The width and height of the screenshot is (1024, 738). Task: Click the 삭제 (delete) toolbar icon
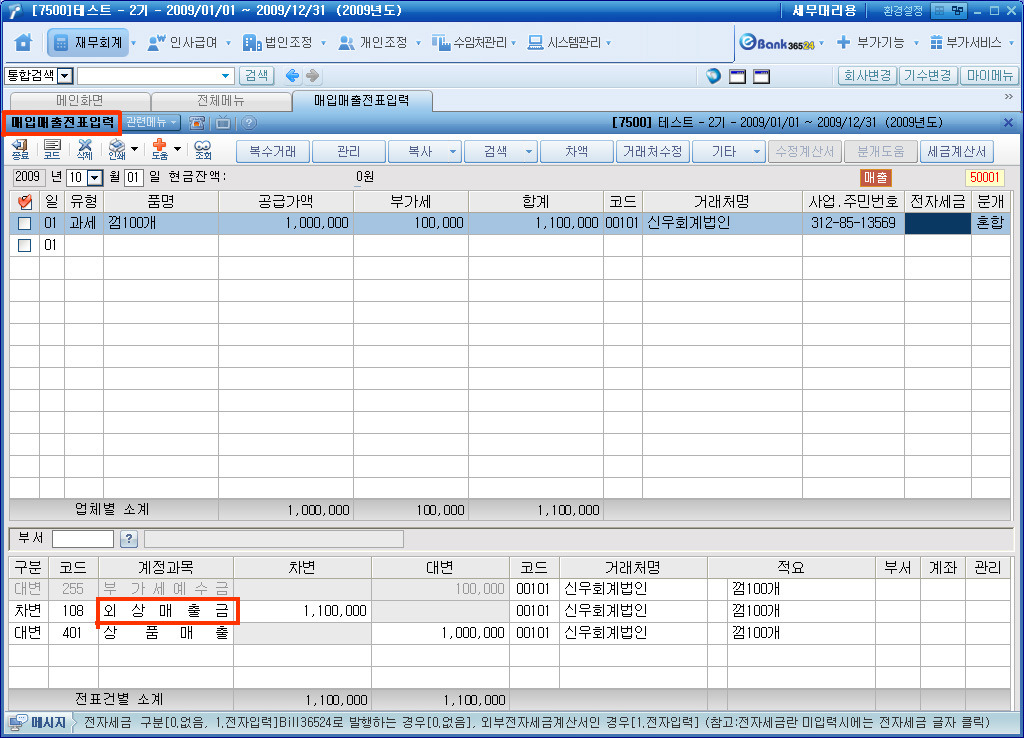(85, 151)
